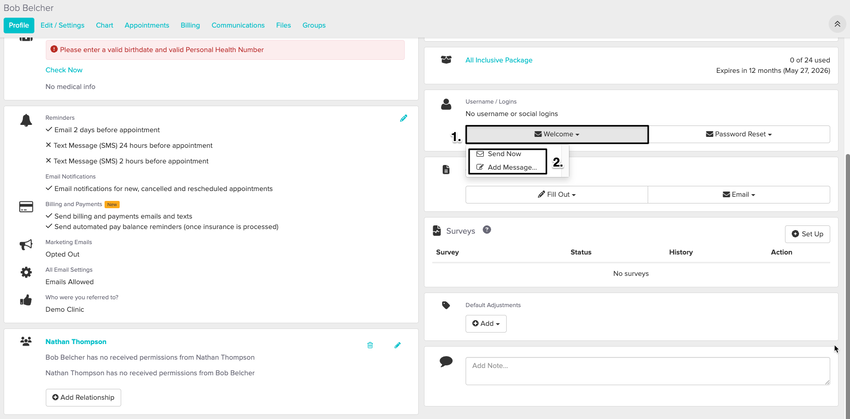
Task: Click the Add Relationship button
Action: pos(83,397)
